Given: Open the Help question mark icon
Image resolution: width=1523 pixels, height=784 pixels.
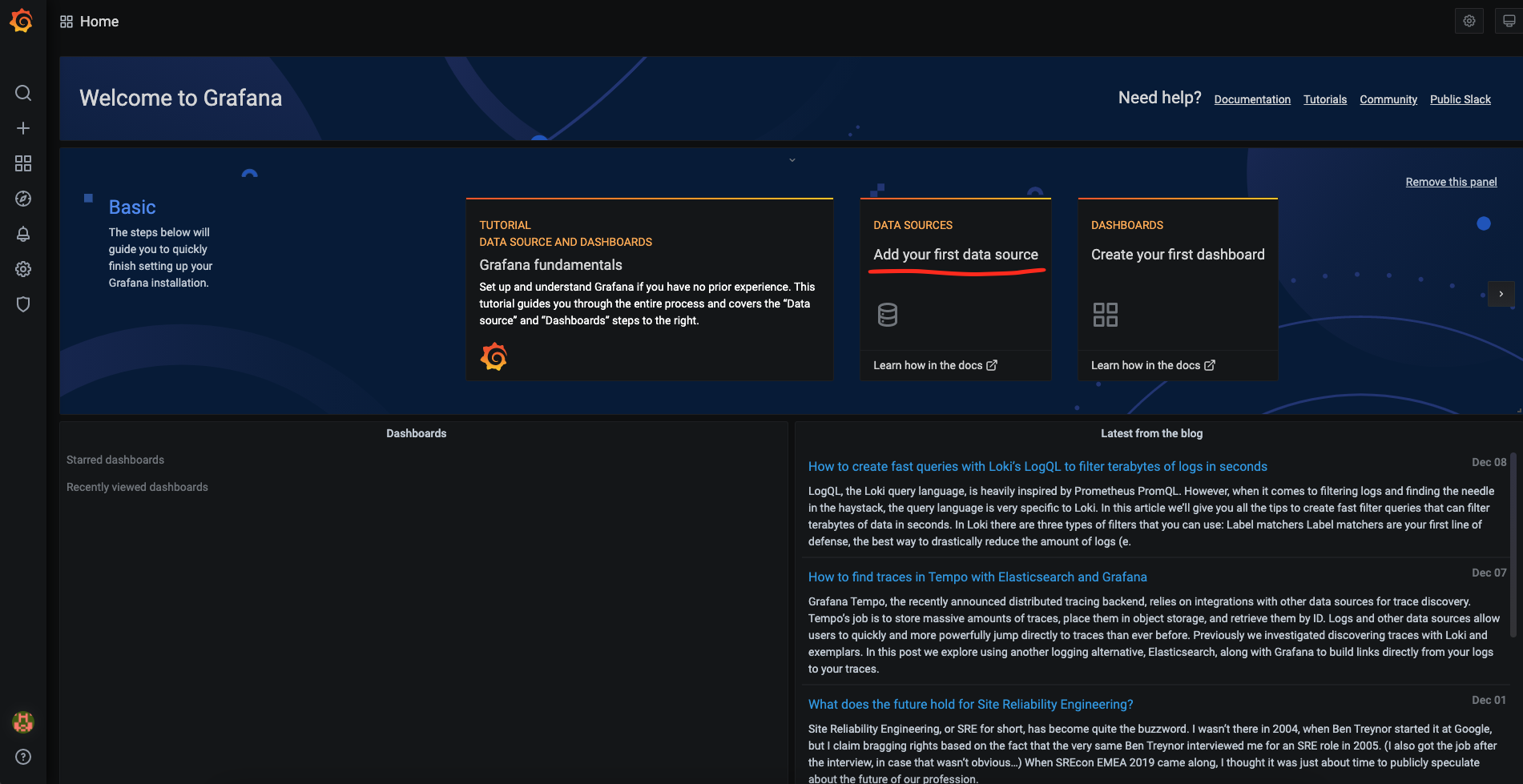Looking at the screenshot, I should pos(23,757).
